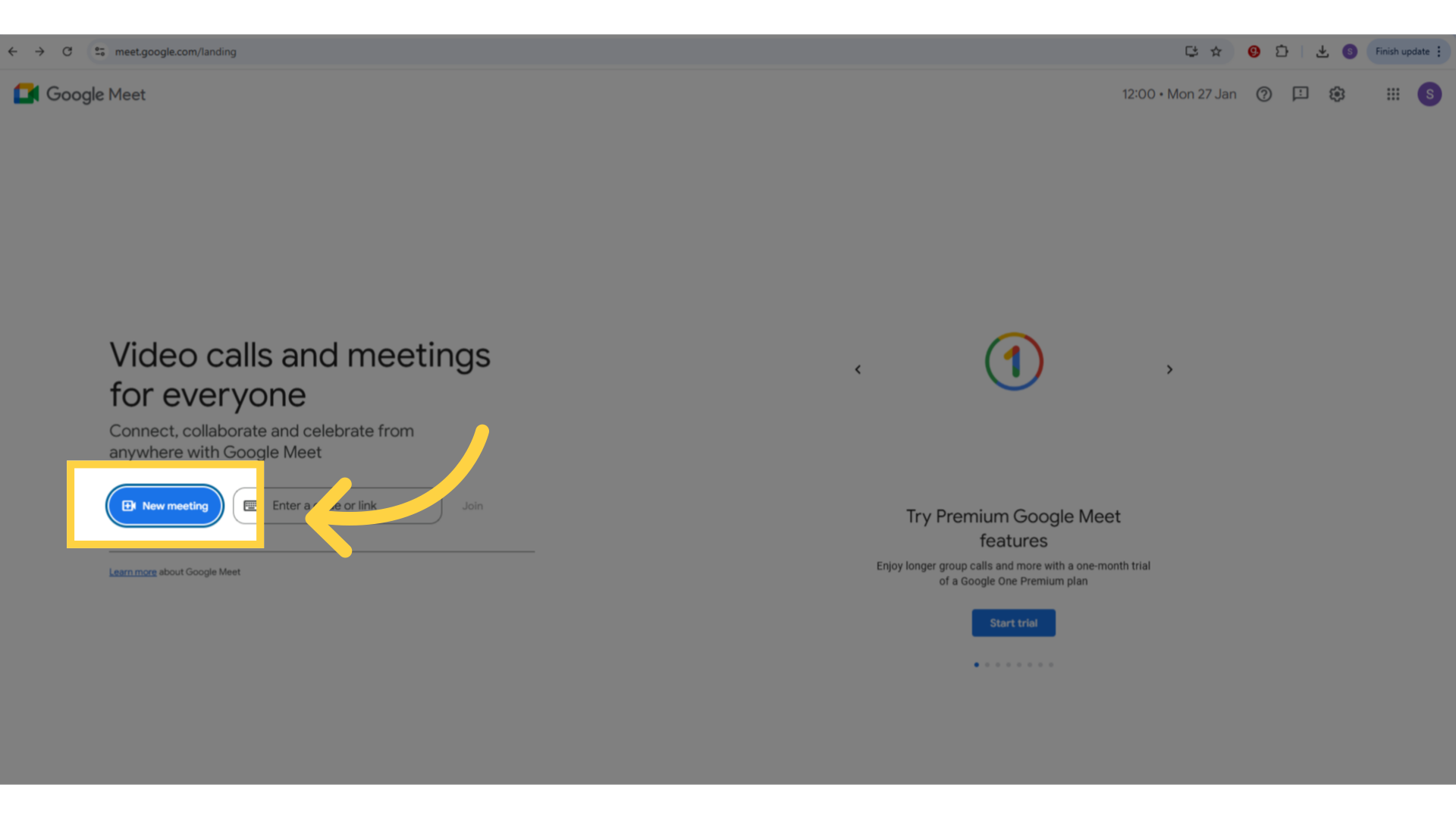This screenshot has width=1456, height=819.
Task: Click the Settings gear icon
Action: point(1337,94)
